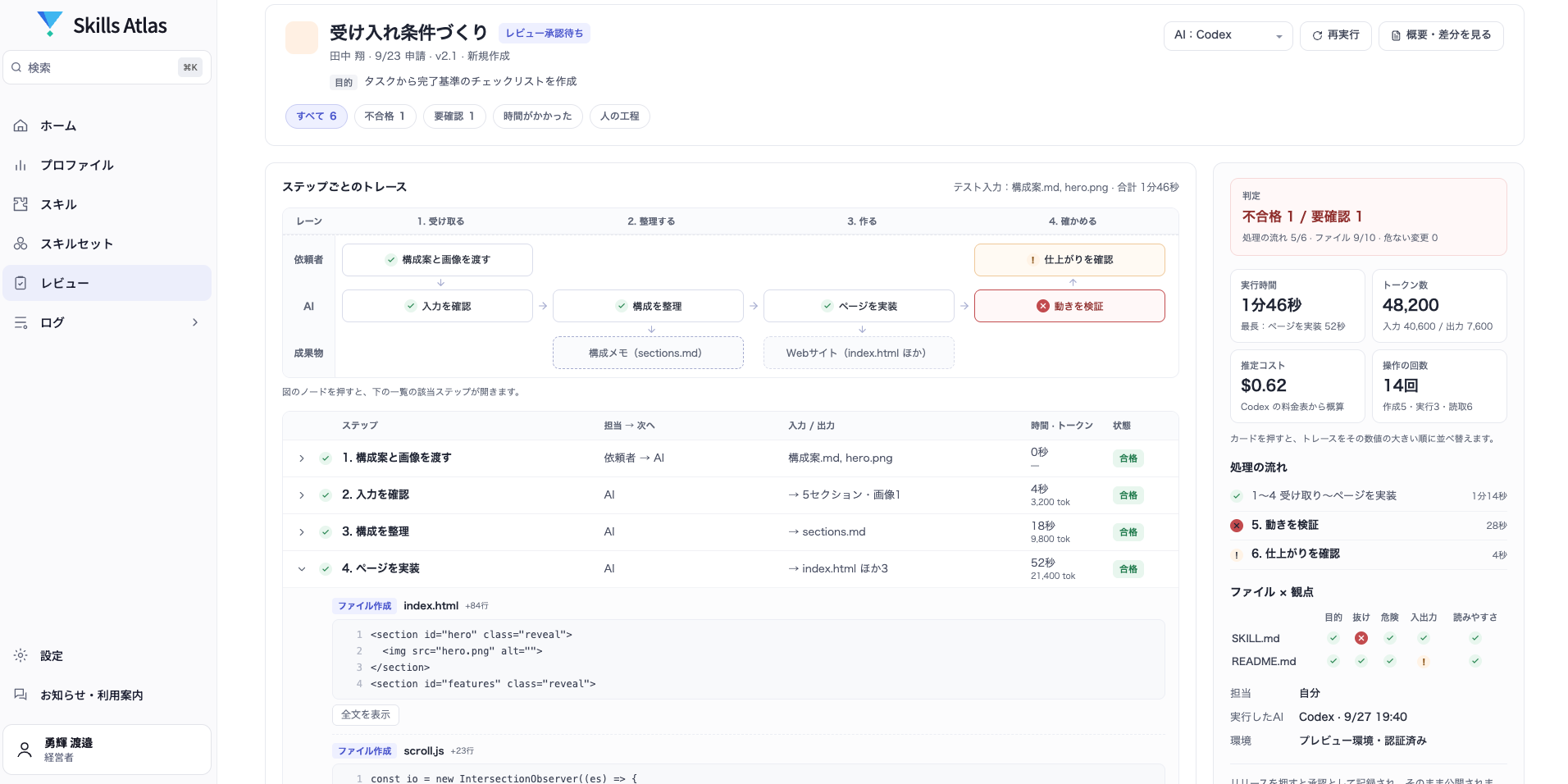Sort by the 実行時間 1分46秒 card

tap(1297, 305)
